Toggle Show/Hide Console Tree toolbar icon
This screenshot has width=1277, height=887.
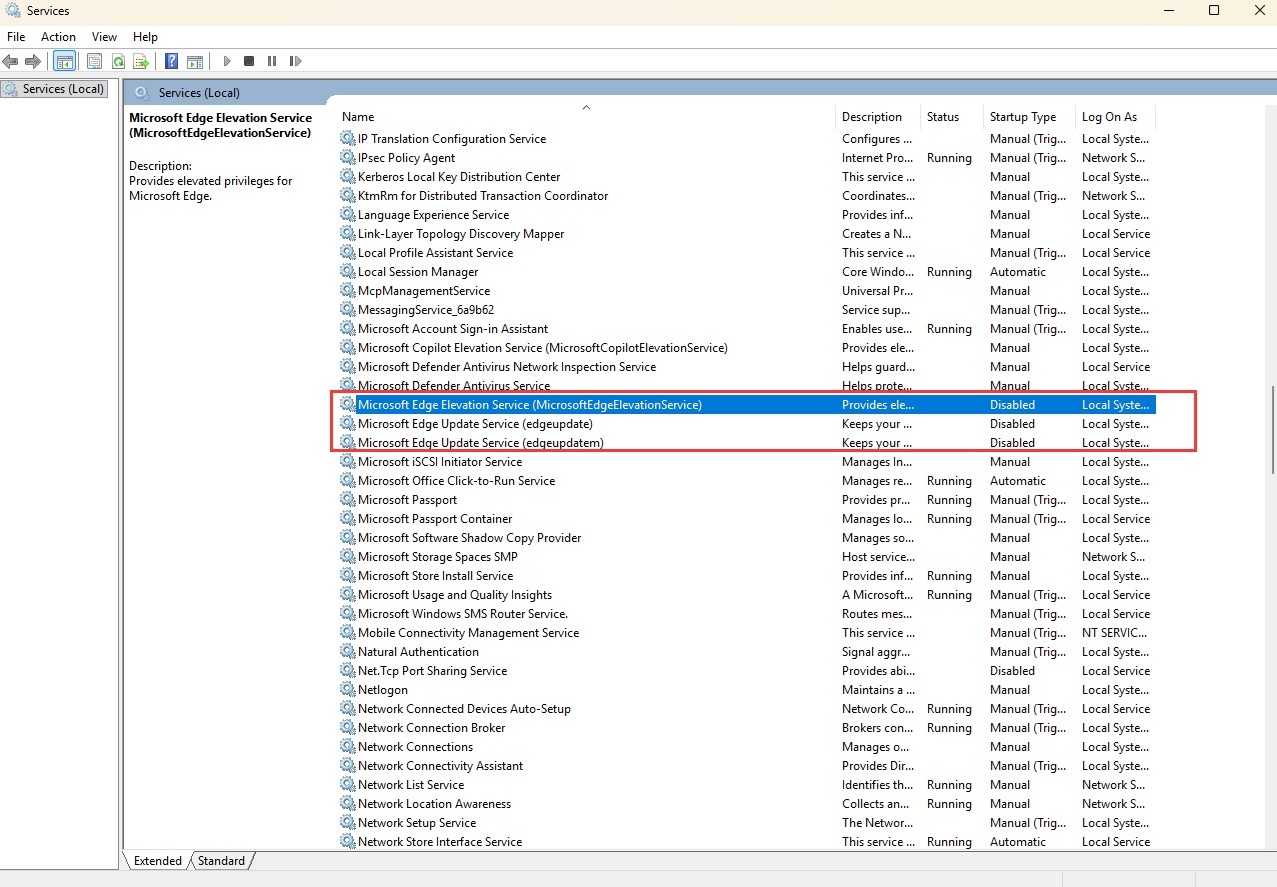coord(64,61)
